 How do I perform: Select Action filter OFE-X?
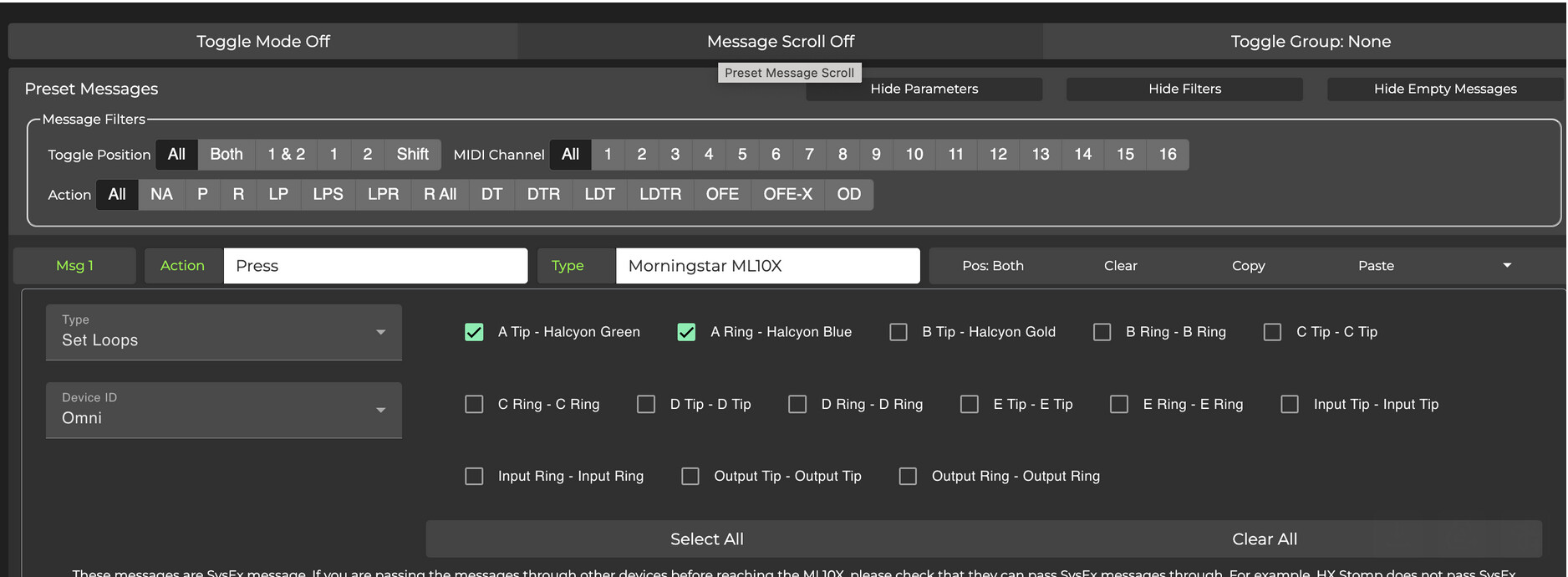pyautogui.click(x=787, y=194)
